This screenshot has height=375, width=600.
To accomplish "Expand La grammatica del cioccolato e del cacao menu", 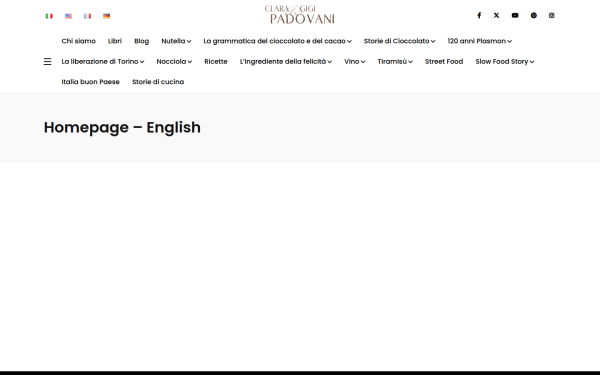I will coord(277,41).
